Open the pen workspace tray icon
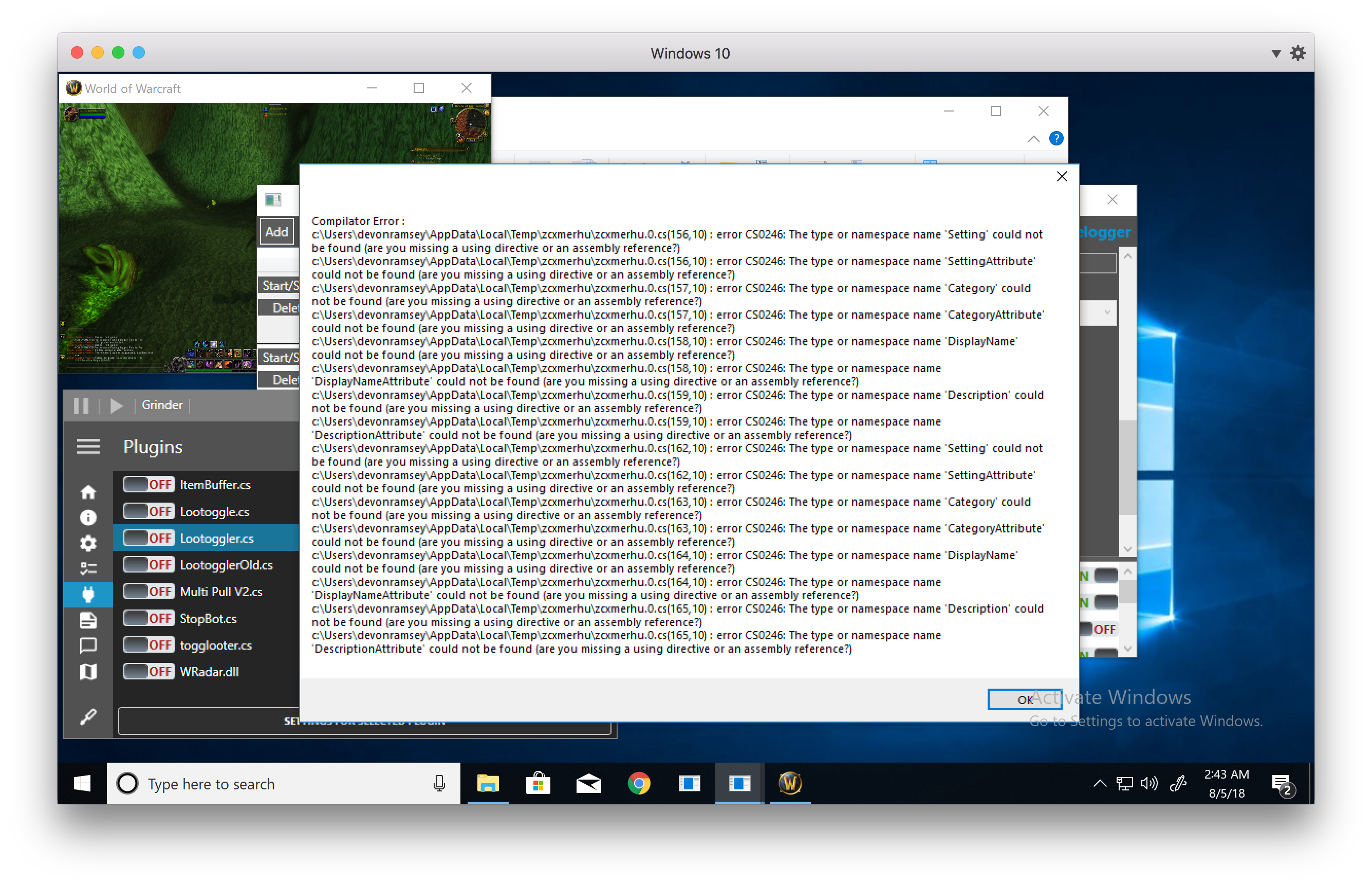Viewport: 1372px width, 886px height. tap(1178, 784)
